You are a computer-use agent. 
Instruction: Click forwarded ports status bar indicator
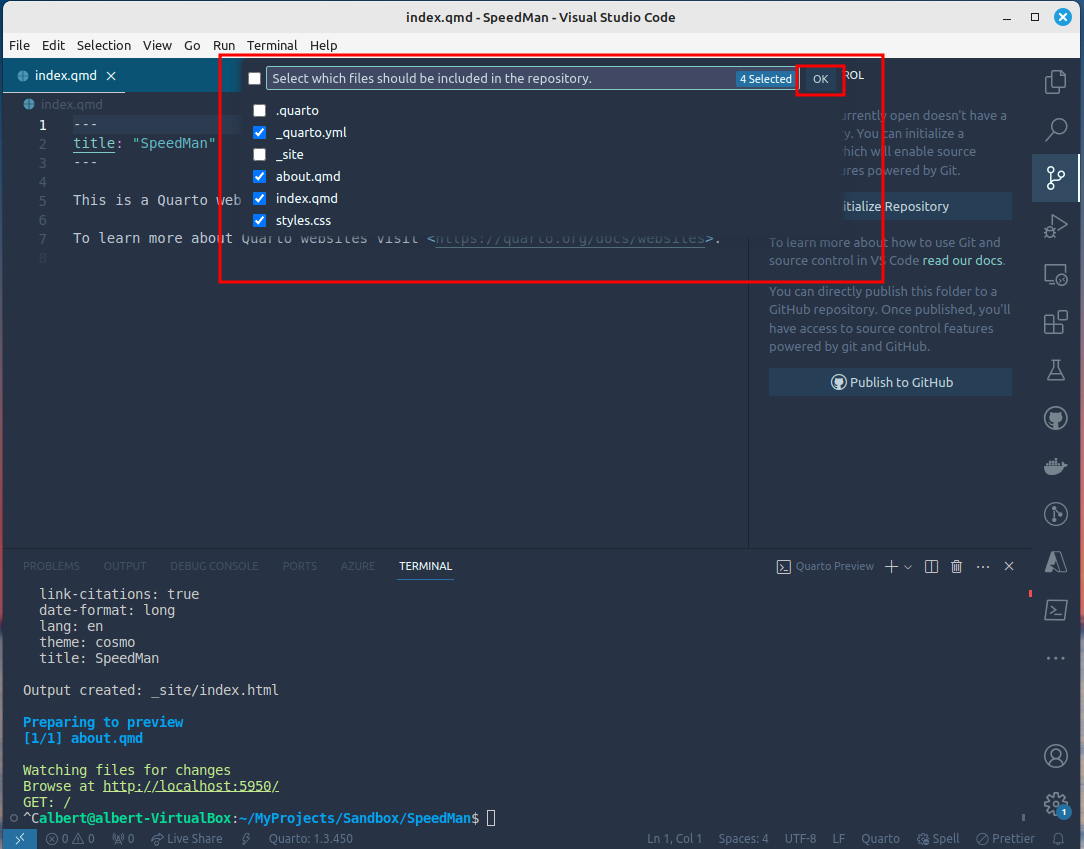(x=123, y=839)
